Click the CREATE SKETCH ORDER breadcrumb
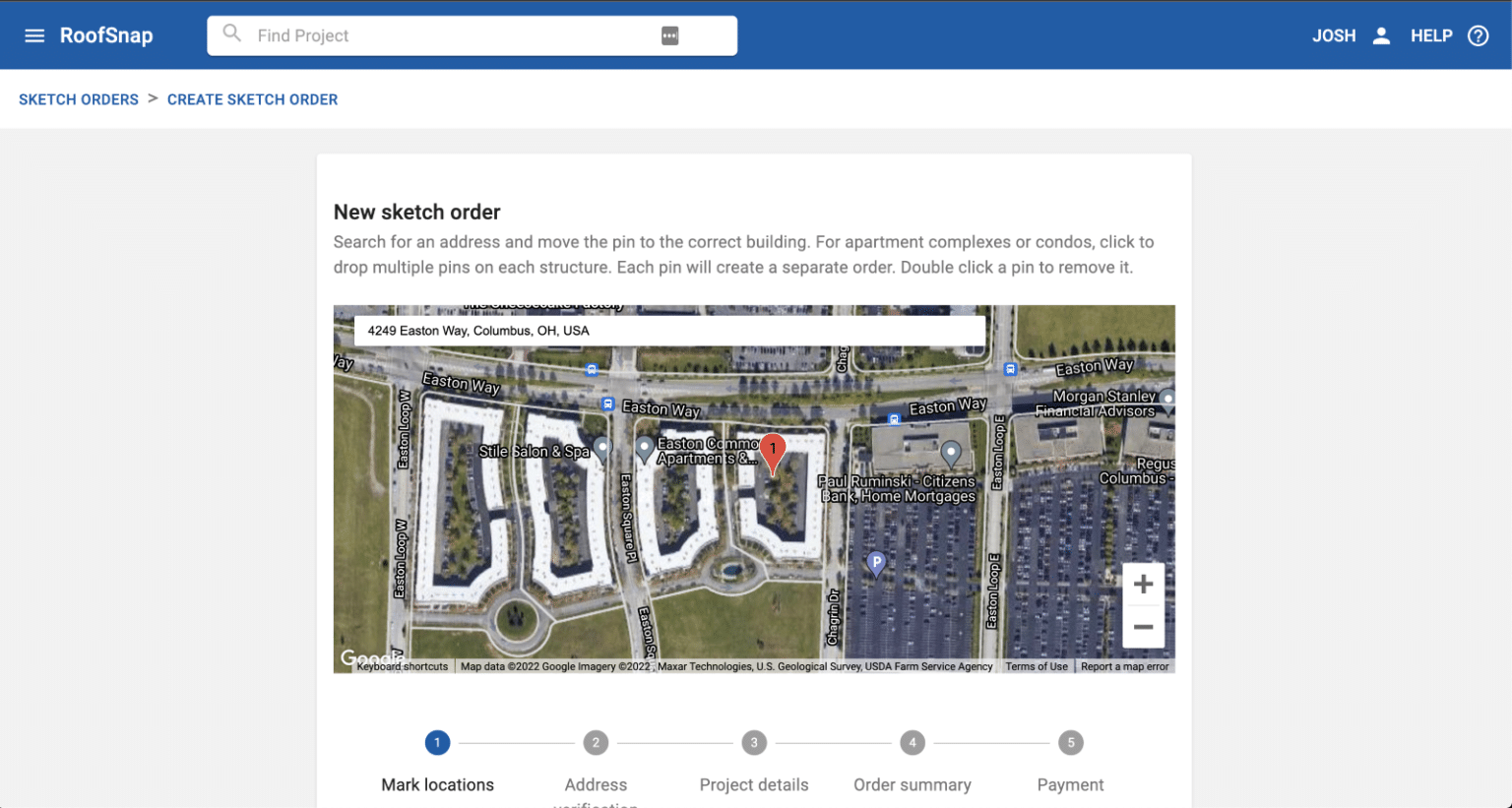1512x808 pixels. 252,99
